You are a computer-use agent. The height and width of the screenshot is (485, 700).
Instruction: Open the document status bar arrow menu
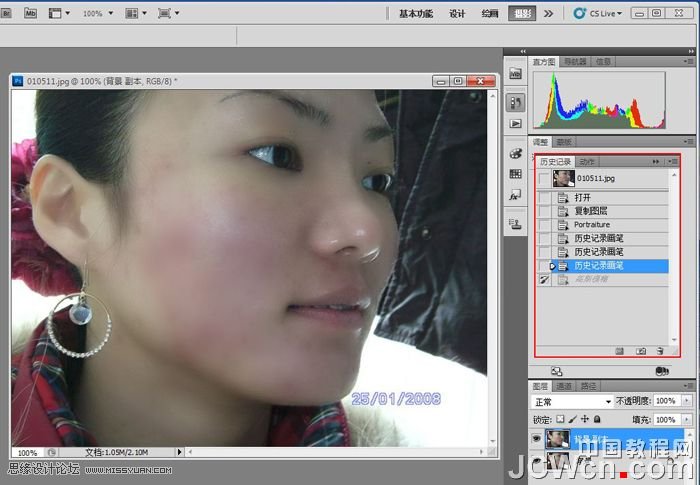(179, 452)
